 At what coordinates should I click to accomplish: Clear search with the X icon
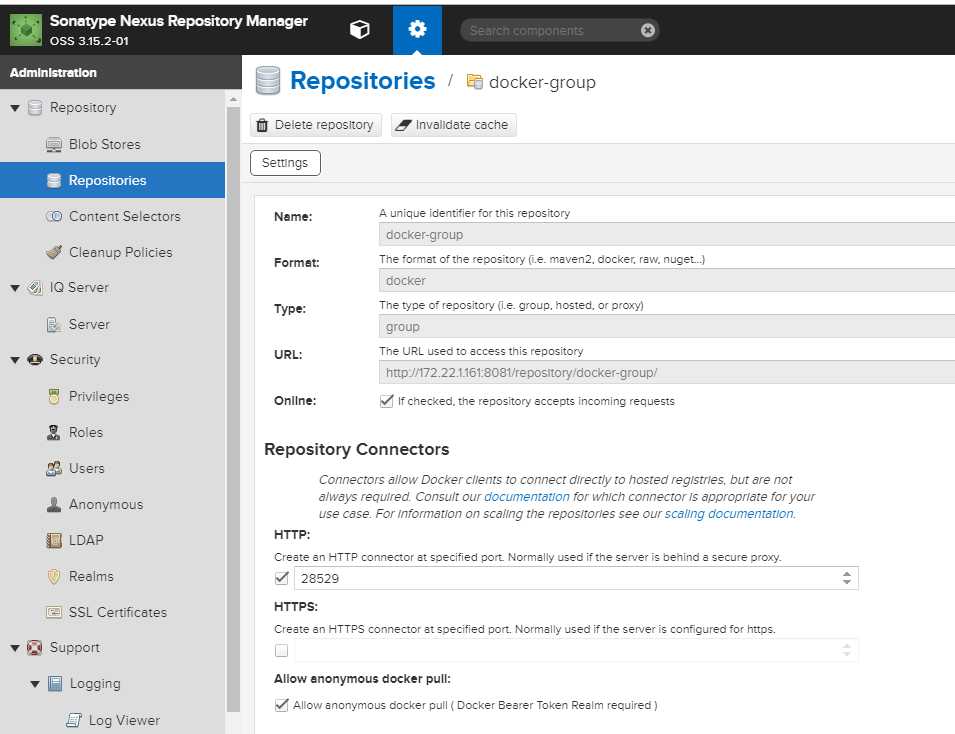[x=647, y=30]
